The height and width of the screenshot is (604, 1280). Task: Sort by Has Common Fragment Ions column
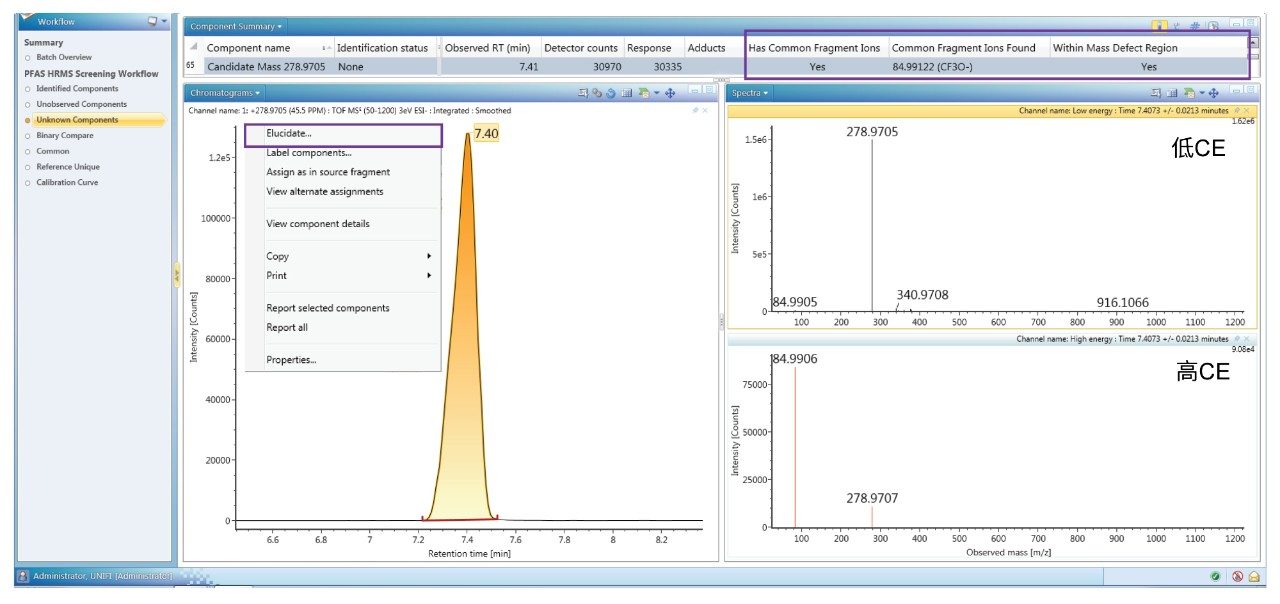click(815, 48)
